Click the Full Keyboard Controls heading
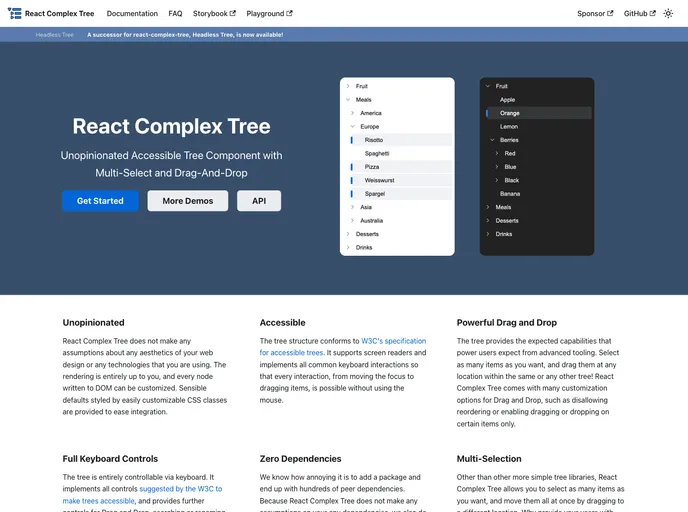 (x=110, y=458)
